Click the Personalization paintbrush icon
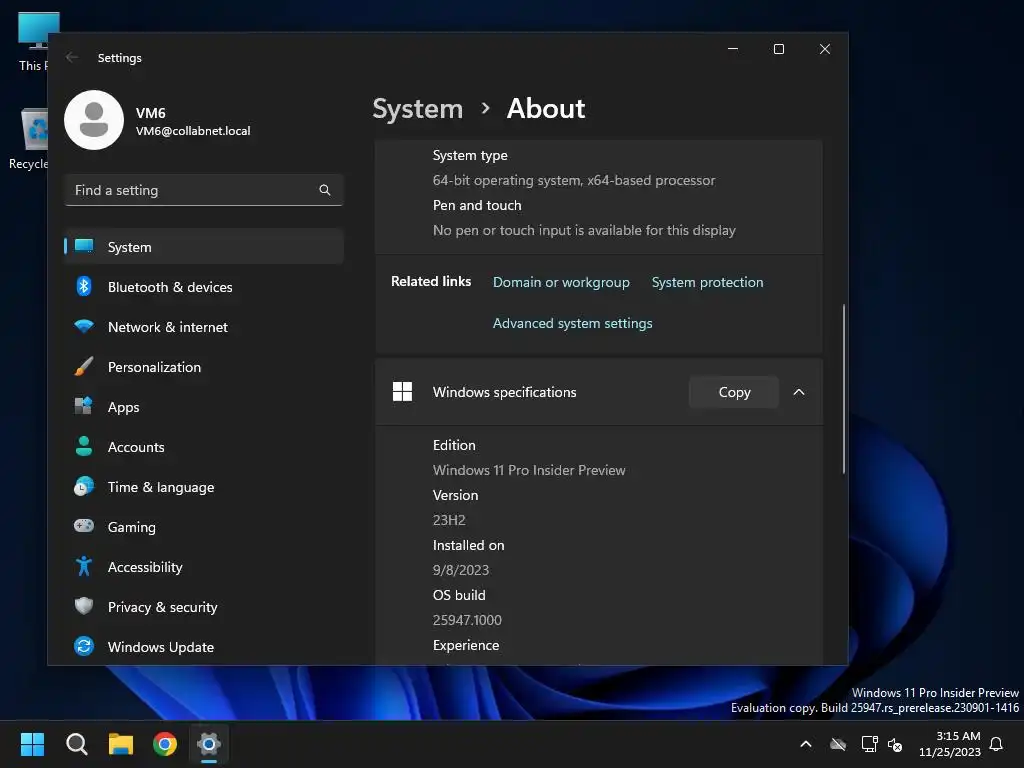Viewport: 1024px width, 768px height. [x=84, y=366]
